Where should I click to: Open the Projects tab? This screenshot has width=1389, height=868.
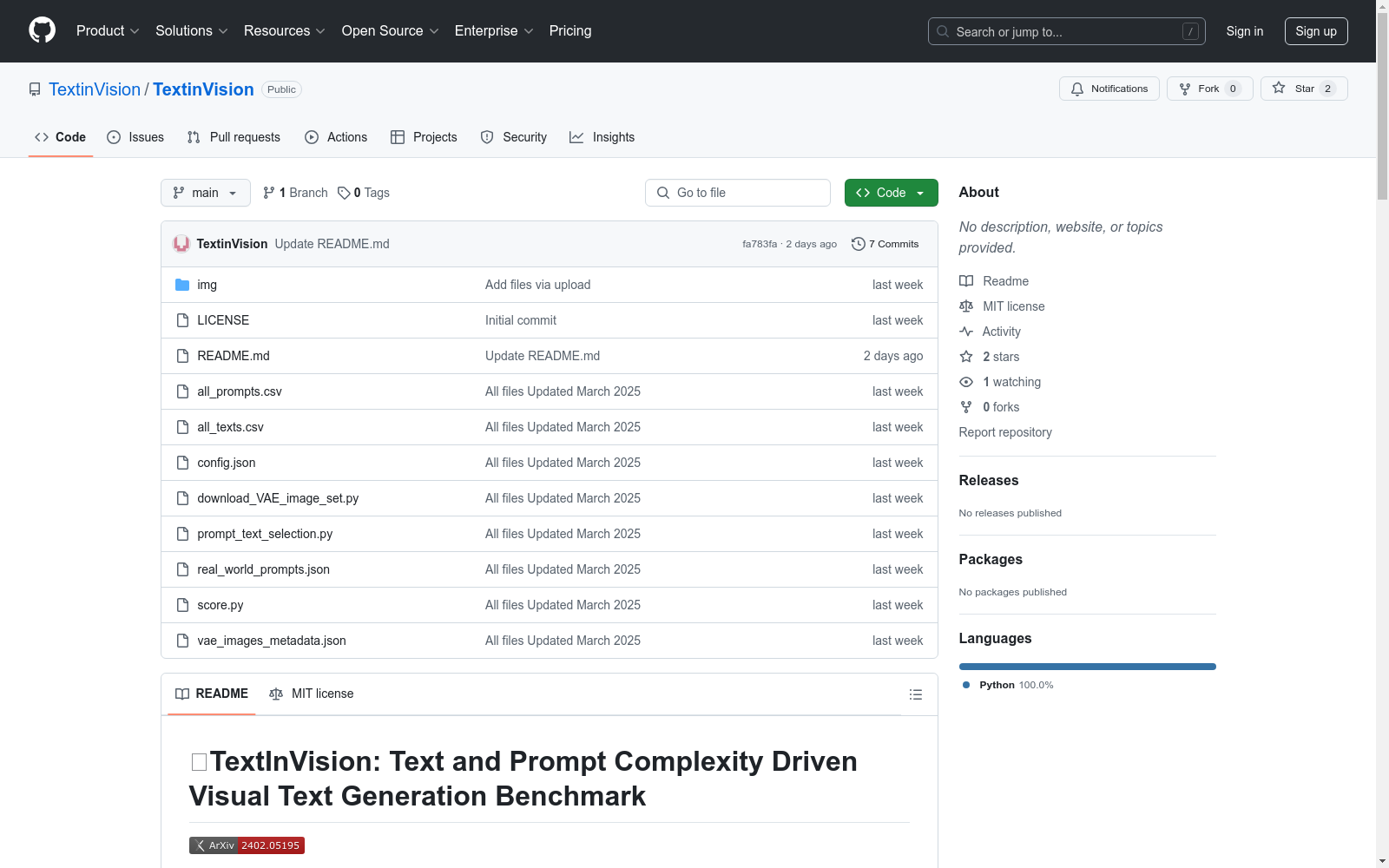(x=424, y=137)
